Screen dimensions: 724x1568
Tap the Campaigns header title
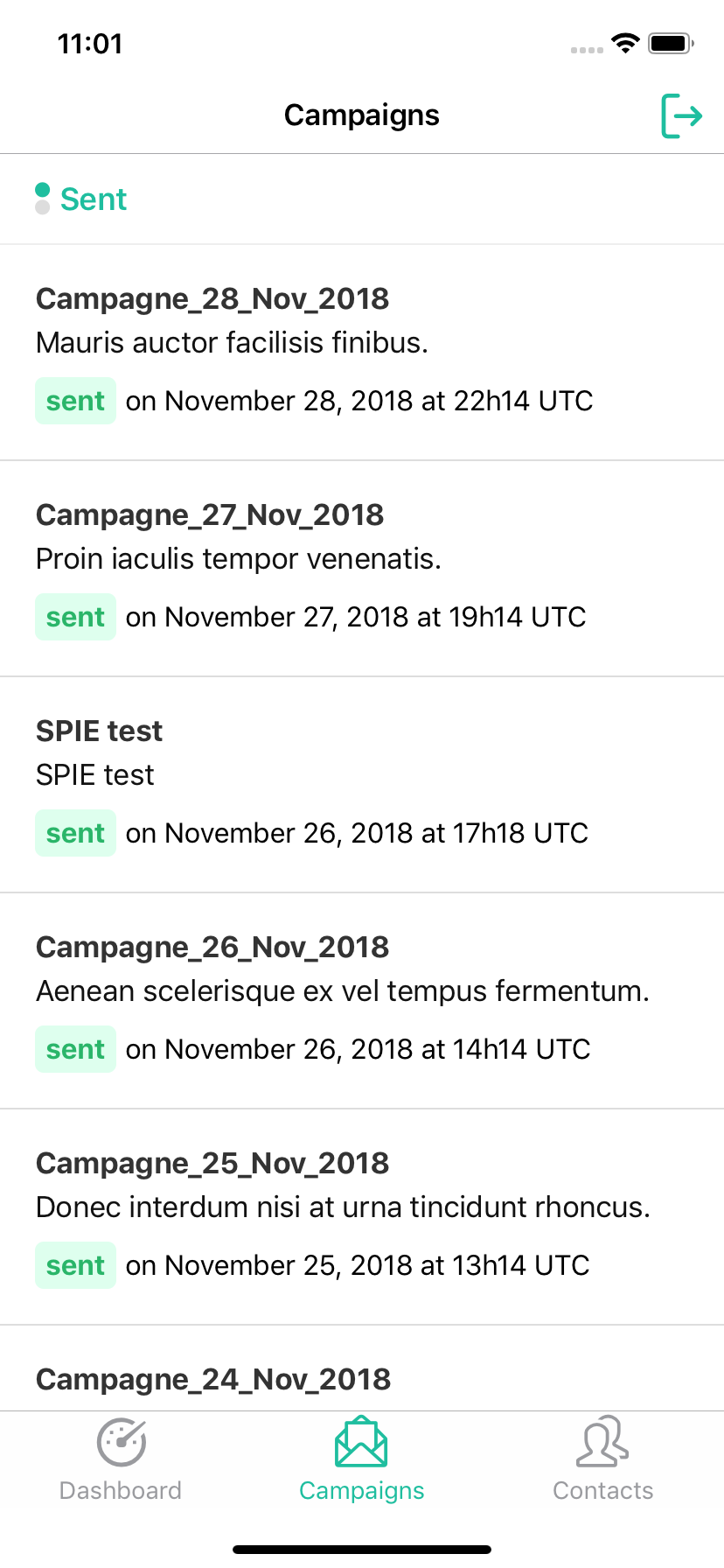362,115
